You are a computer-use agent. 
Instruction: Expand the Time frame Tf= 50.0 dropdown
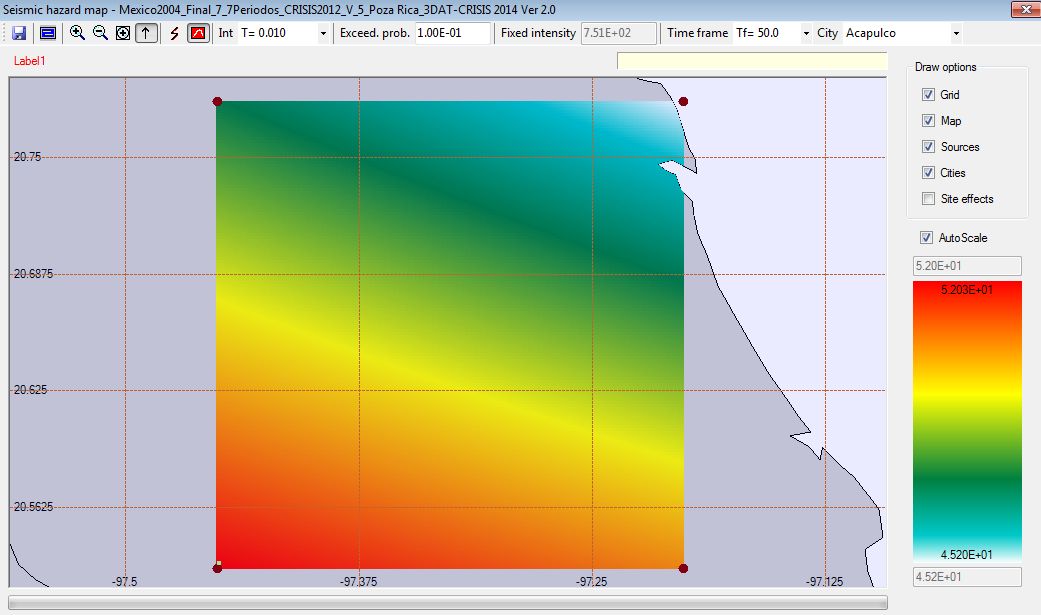(x=805, y=34)
